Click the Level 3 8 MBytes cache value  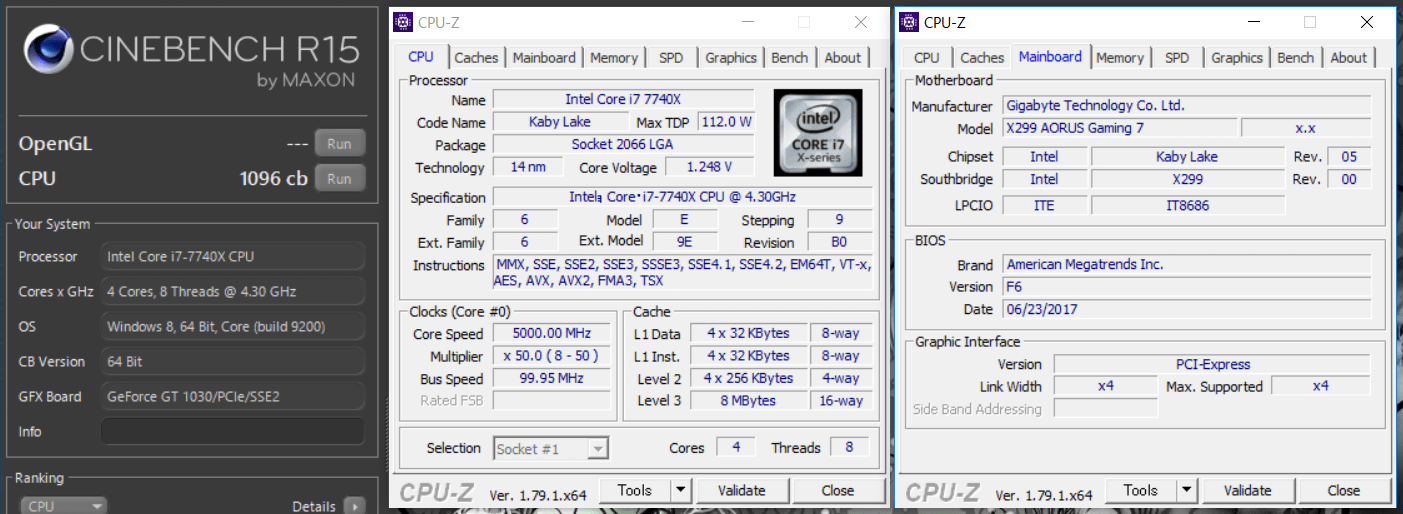click(749, 401)
